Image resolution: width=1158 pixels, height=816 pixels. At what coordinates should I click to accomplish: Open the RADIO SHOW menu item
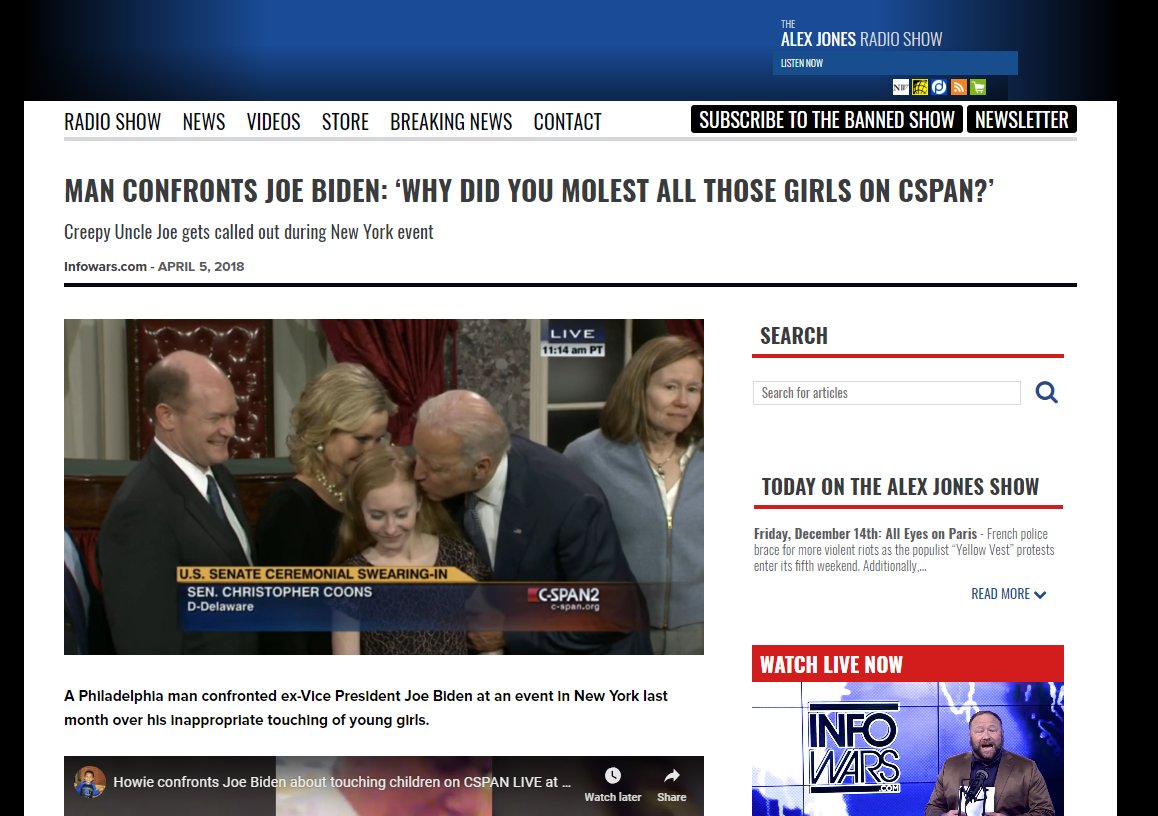click(x=112, y=122)
